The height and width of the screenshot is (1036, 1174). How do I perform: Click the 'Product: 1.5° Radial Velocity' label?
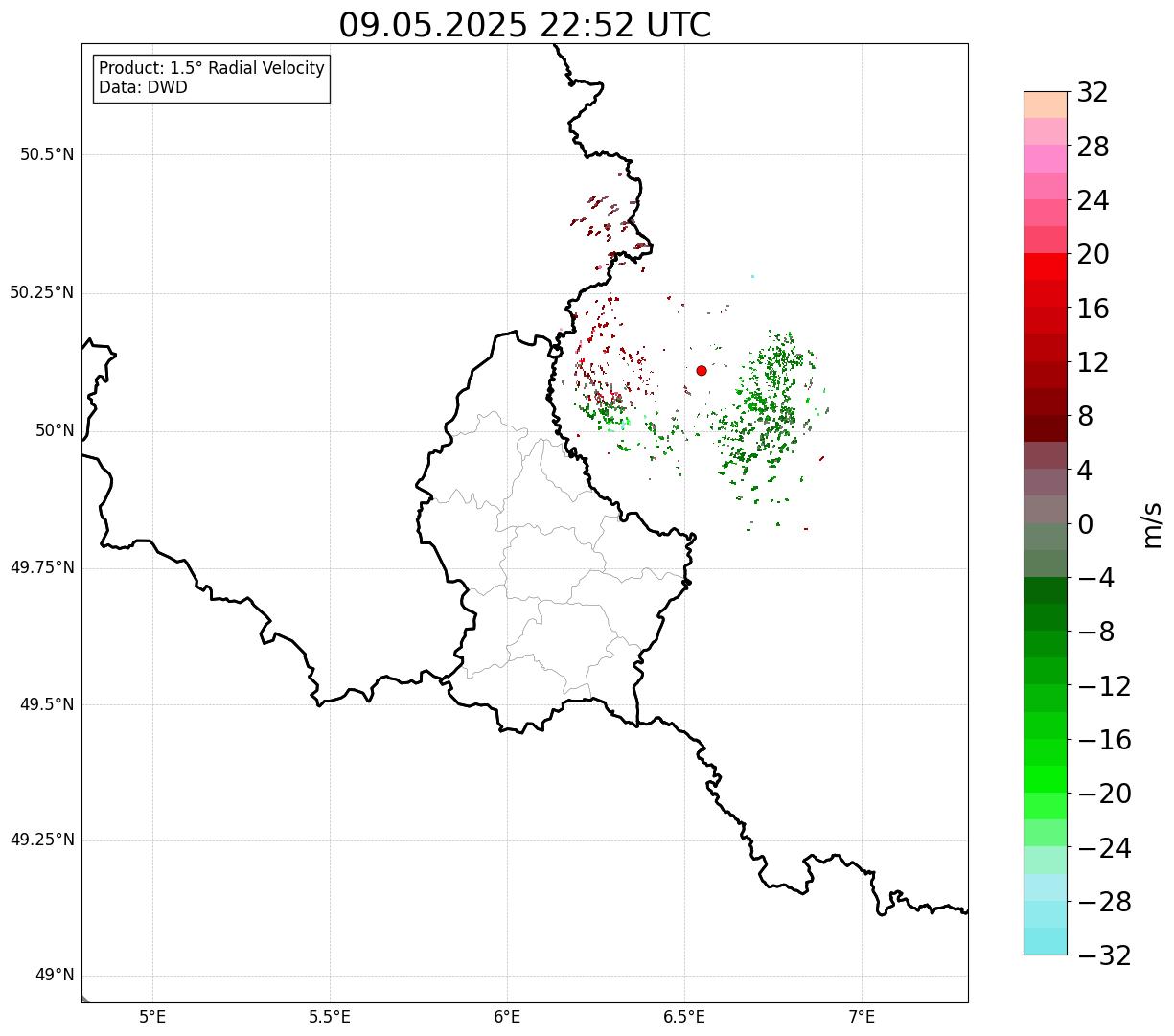pyautogui.click(x=212, y=69)
